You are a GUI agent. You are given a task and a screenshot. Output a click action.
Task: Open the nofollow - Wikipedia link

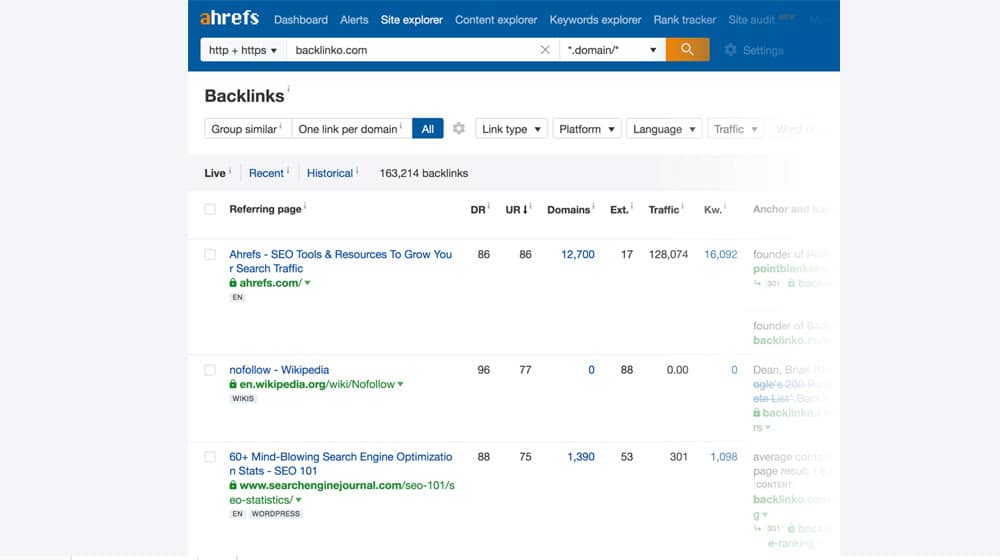279,370
